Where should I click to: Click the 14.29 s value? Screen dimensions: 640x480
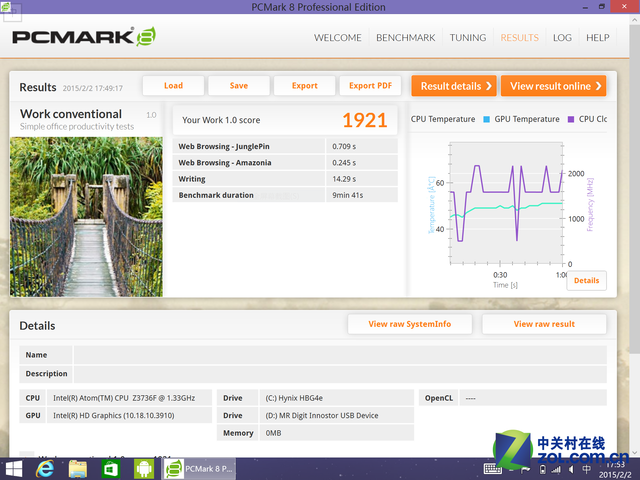(x=344, y=179)
